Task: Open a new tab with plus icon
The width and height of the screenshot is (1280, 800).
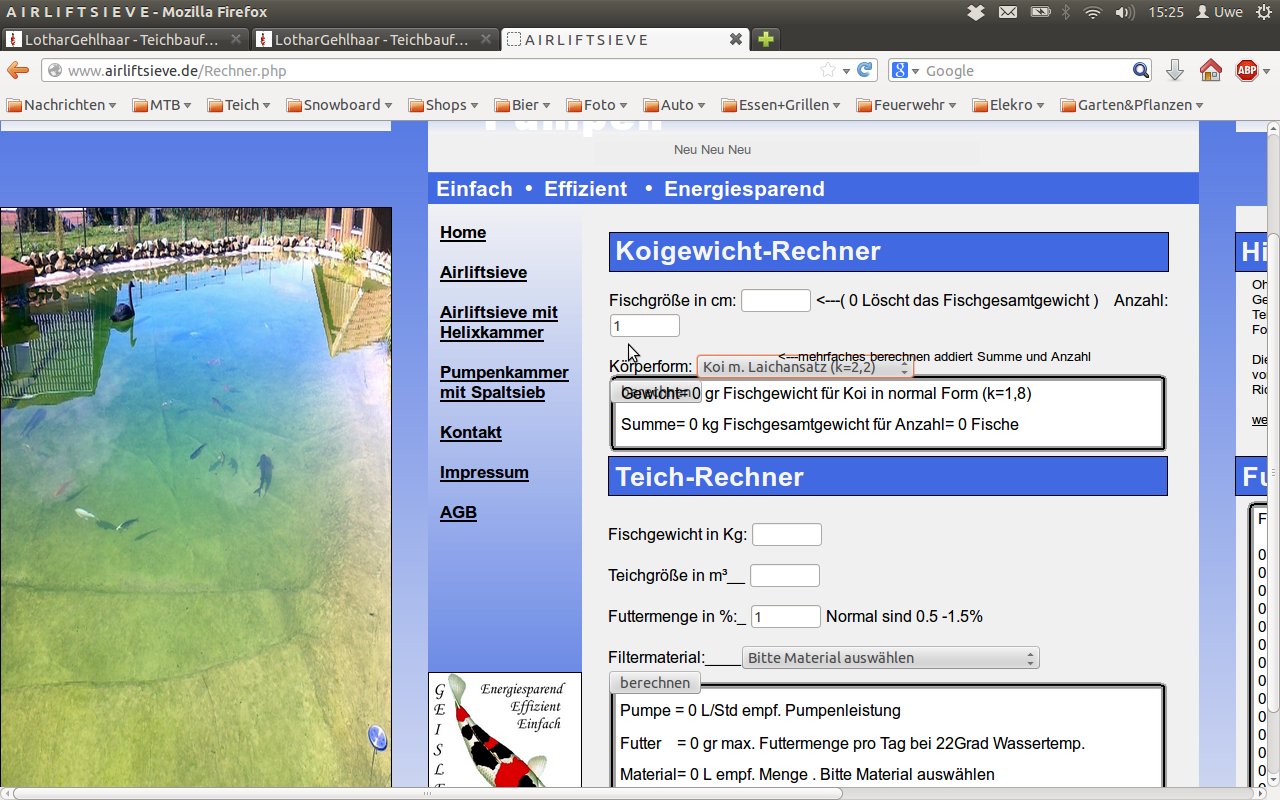Action: click(x=765, y=40)
